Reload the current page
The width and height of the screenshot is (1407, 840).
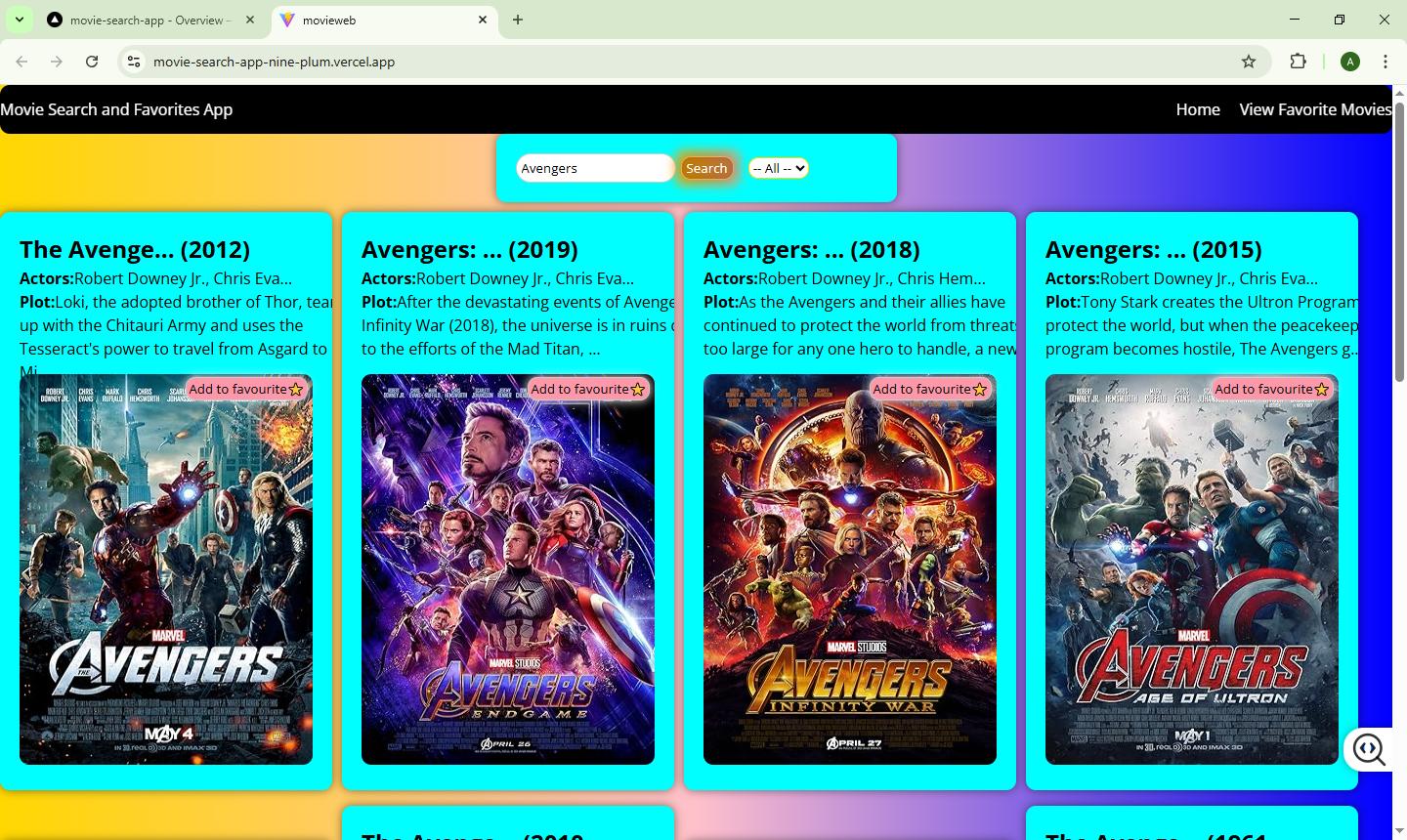point(92,62)
